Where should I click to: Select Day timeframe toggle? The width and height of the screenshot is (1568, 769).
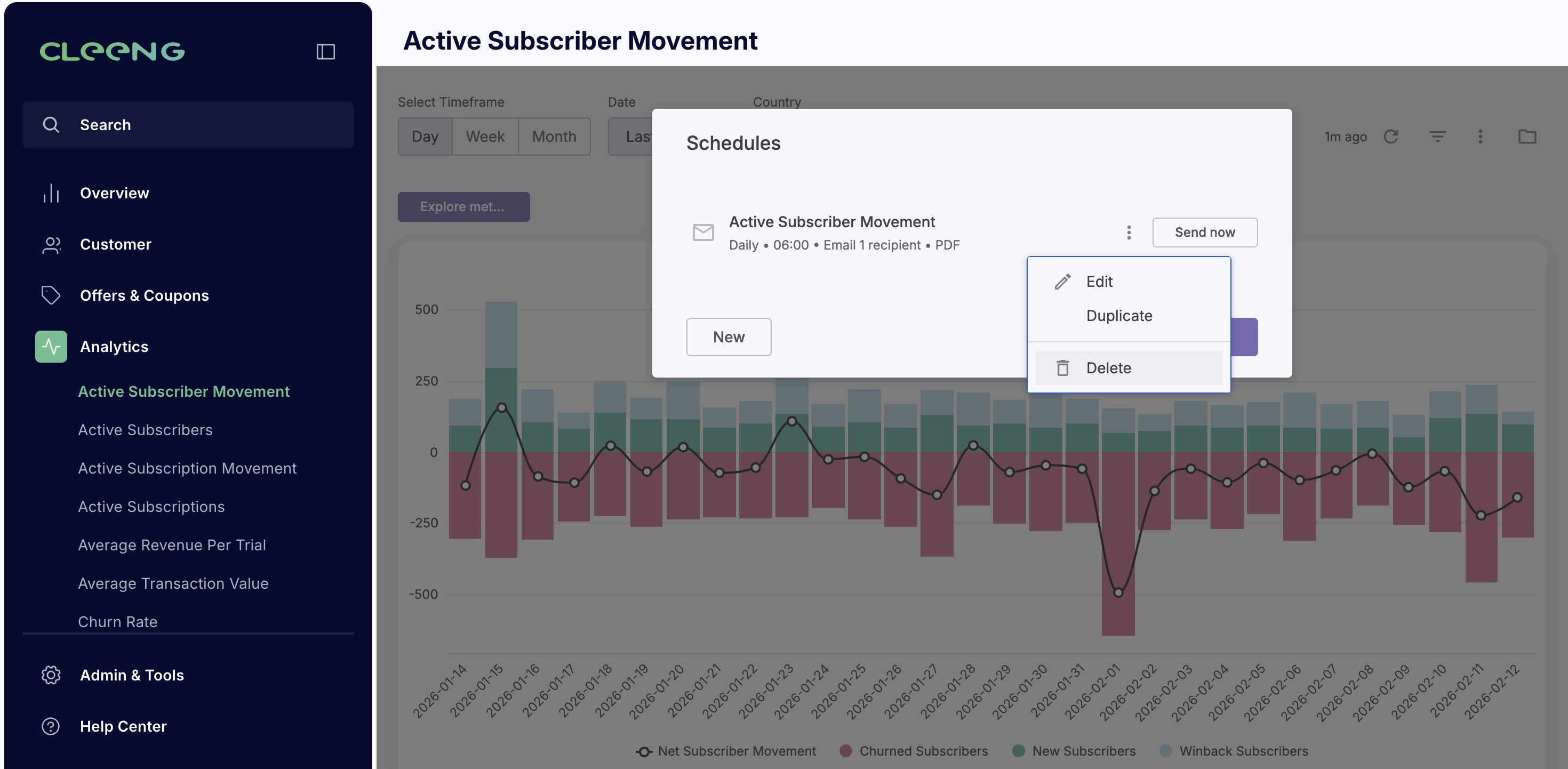(425, 137)
